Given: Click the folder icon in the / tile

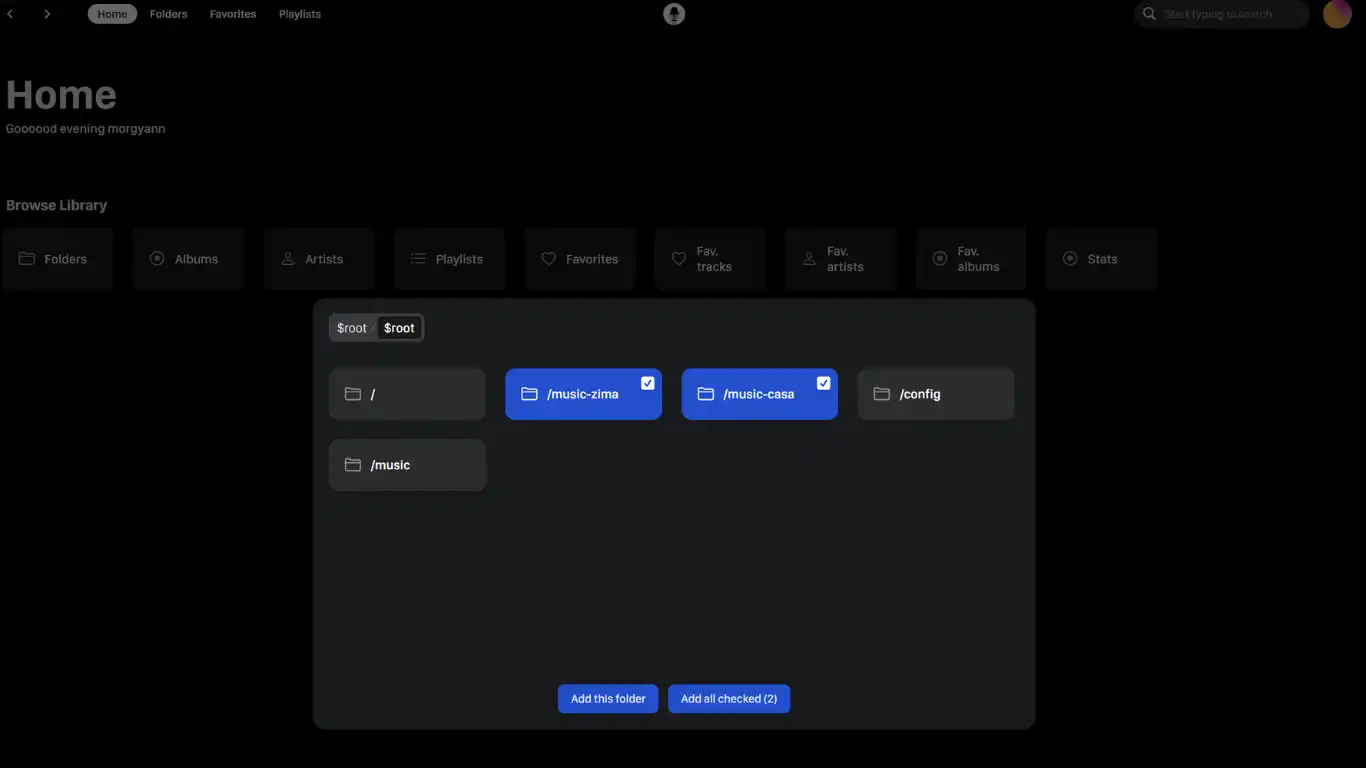Looking at the screenshot, I should (352, 394).
